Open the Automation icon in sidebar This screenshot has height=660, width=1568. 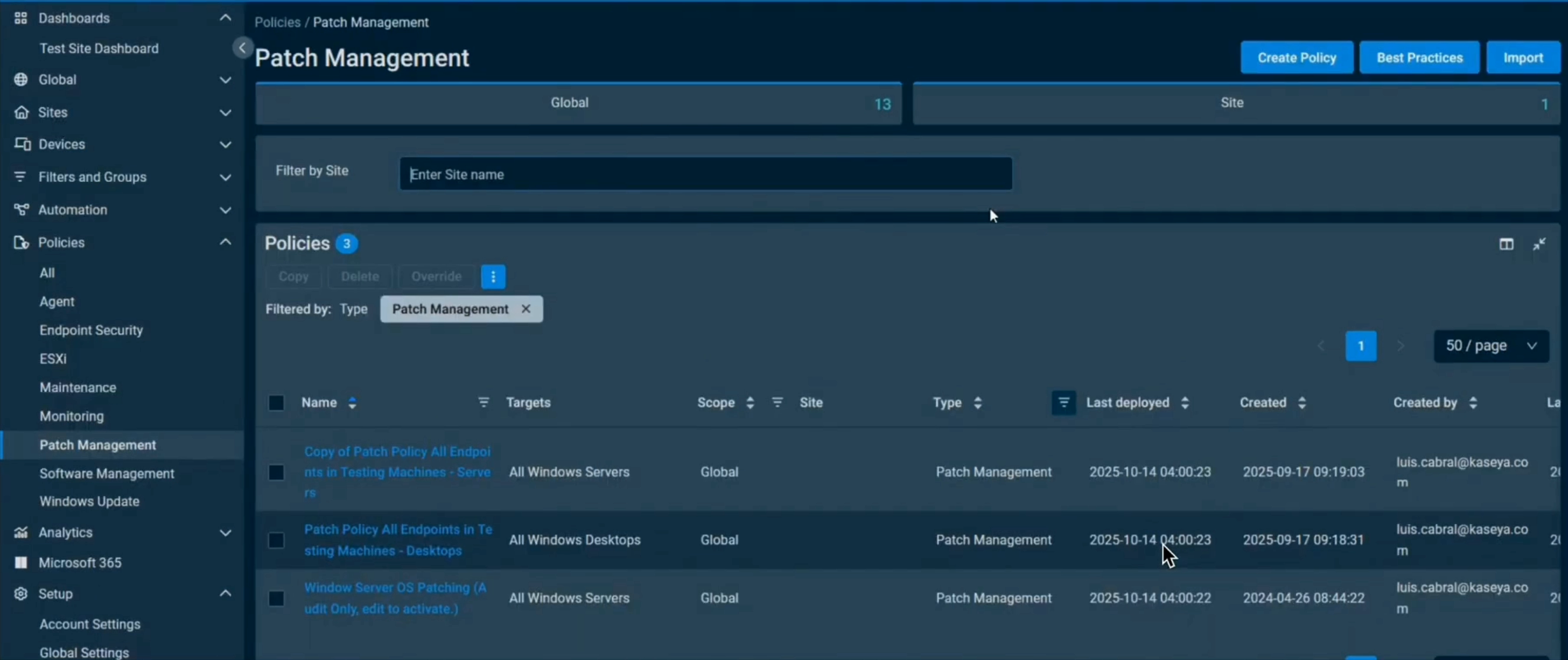click(x=20, y=210)
